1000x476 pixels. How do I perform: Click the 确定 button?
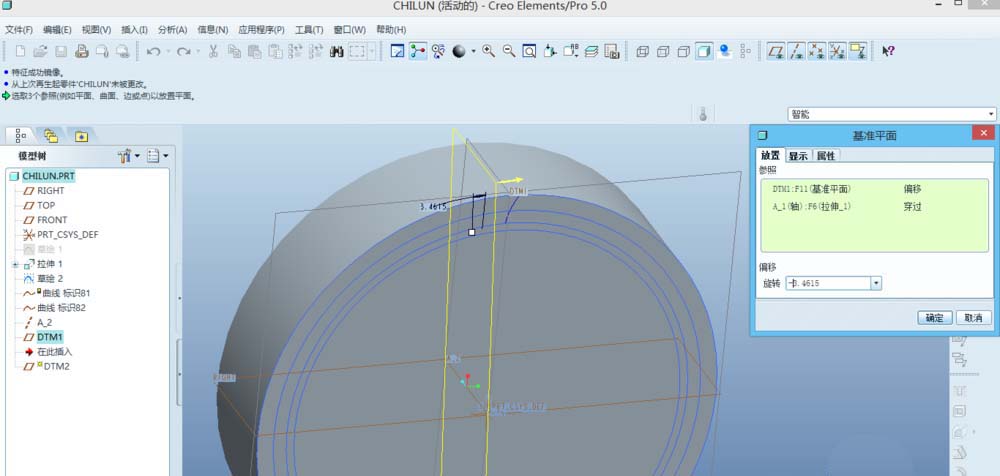click(935, 318)
